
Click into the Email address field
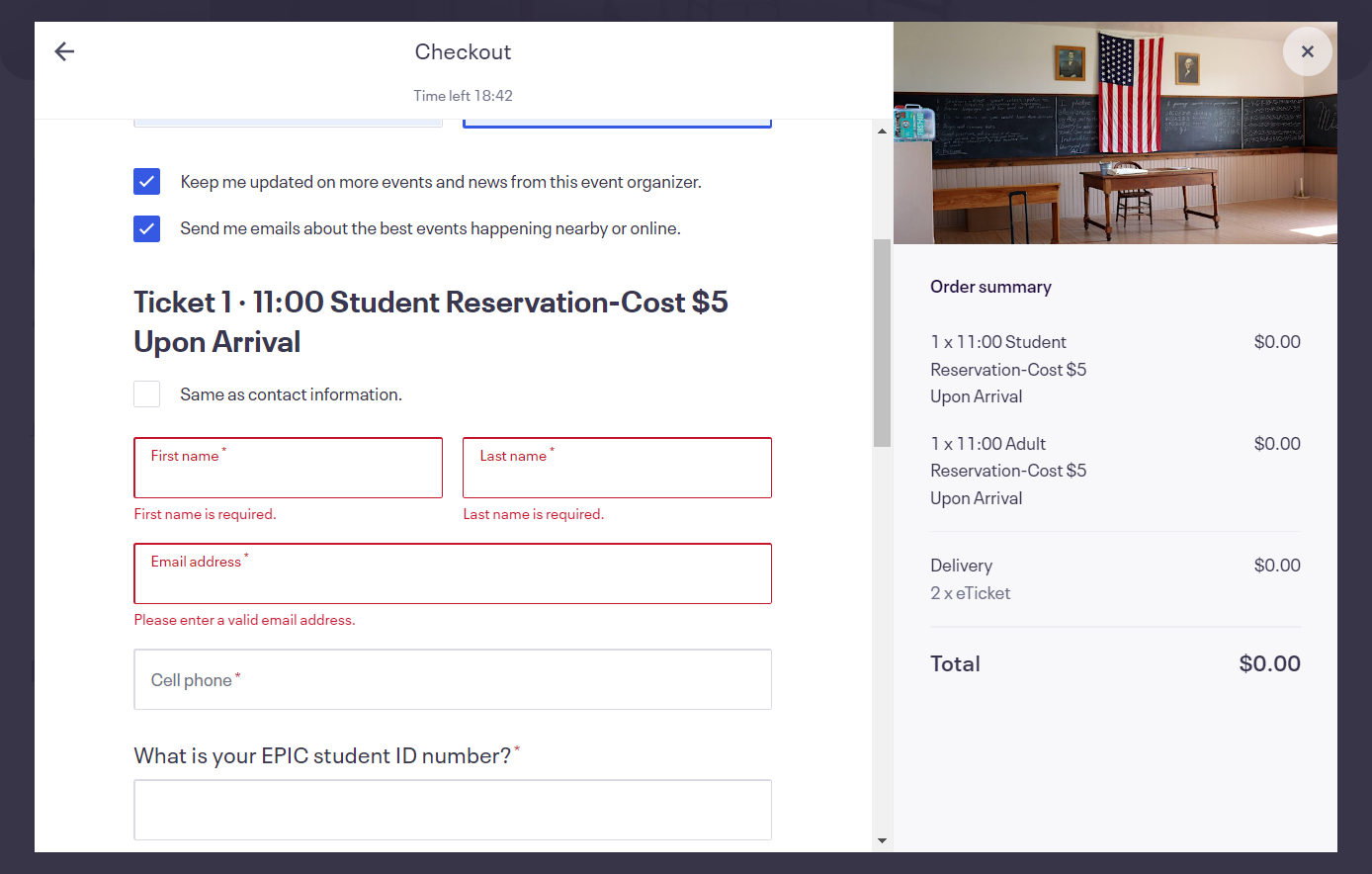pos(453,573)
